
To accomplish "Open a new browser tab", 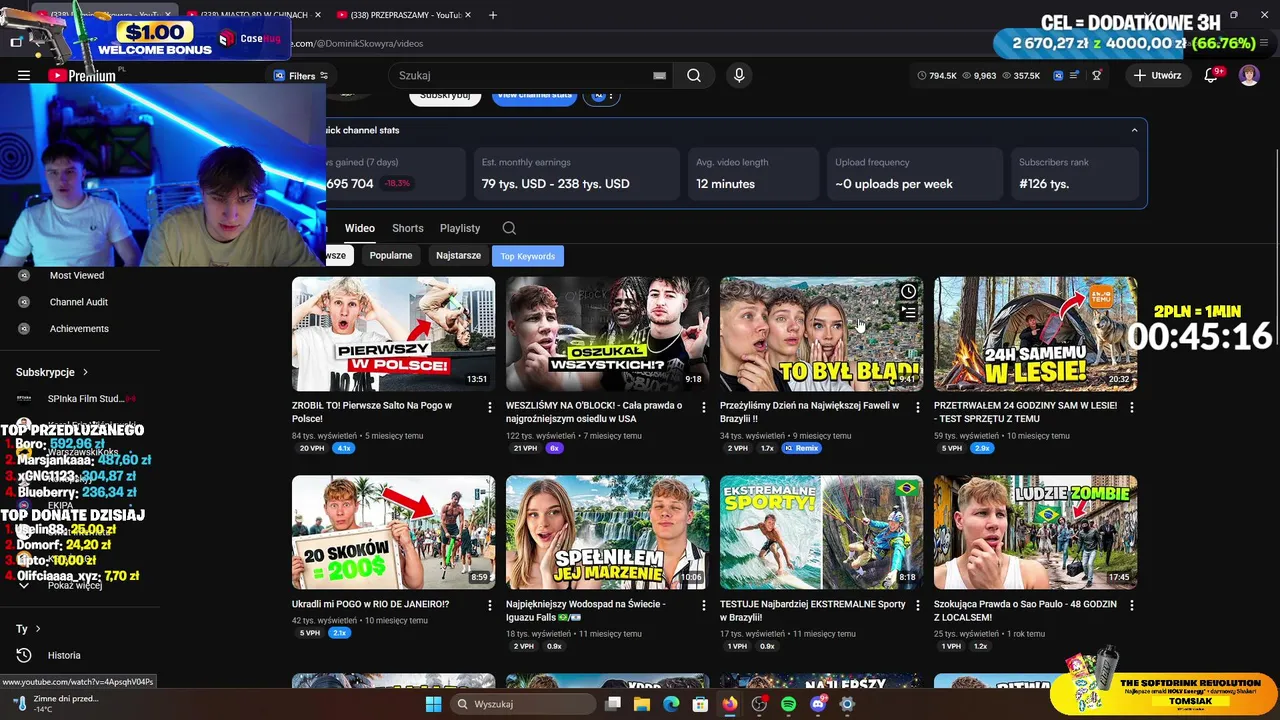I will point(493,15).
